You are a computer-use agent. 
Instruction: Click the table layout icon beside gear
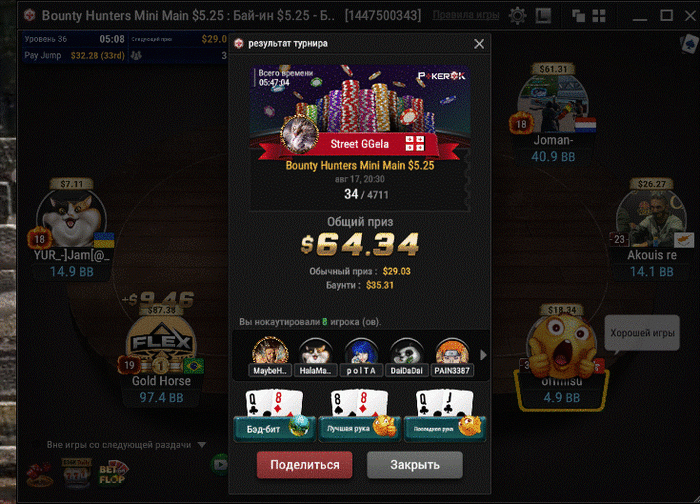543,16
